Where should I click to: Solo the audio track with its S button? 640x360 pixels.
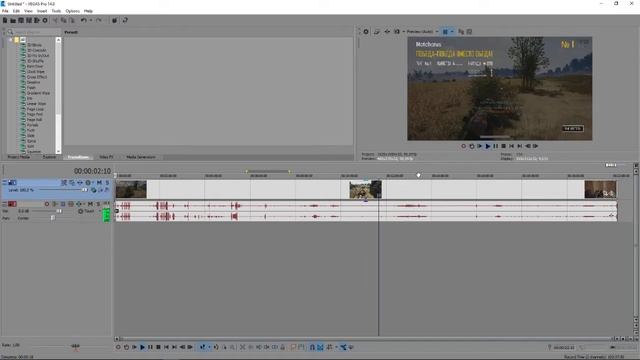point(98,204)
